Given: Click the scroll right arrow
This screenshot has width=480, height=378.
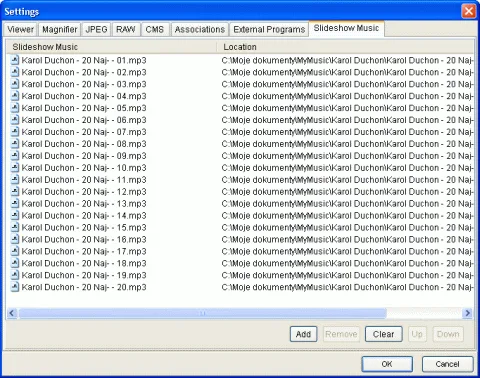Looking at the screenshot, I should pyautogui.click(x=467, y=313).
